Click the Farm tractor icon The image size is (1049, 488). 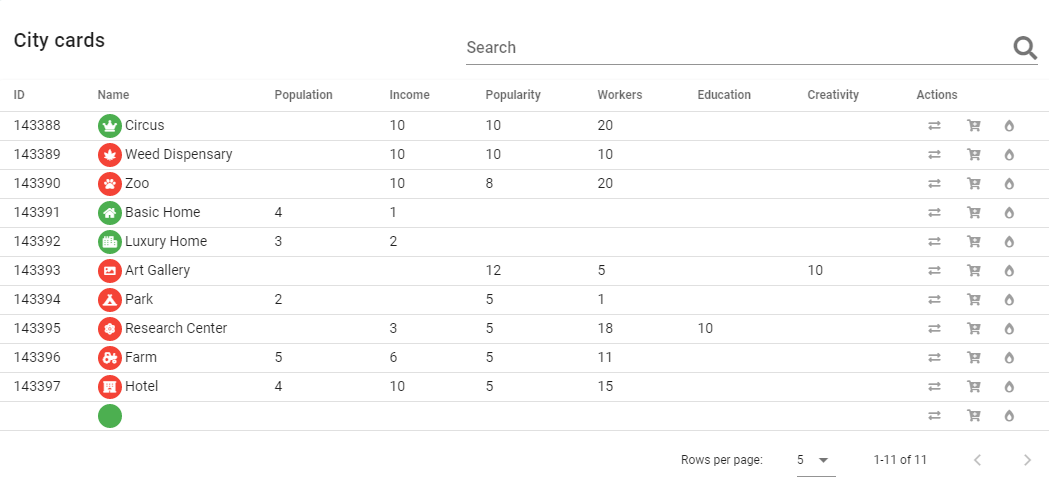pos(110,357)
